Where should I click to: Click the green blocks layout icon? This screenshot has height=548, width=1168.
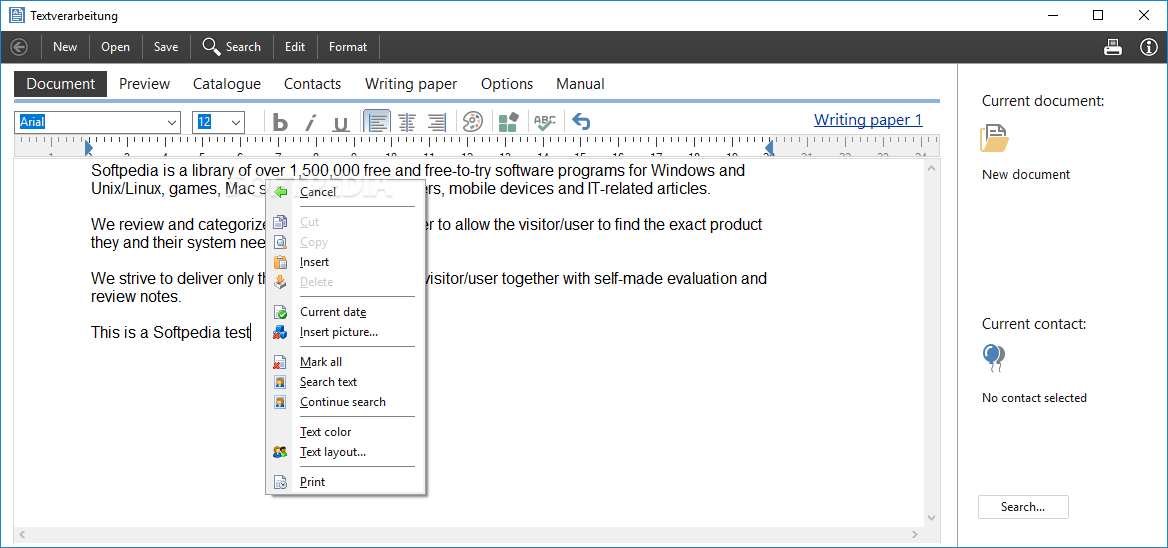[508, 121]
